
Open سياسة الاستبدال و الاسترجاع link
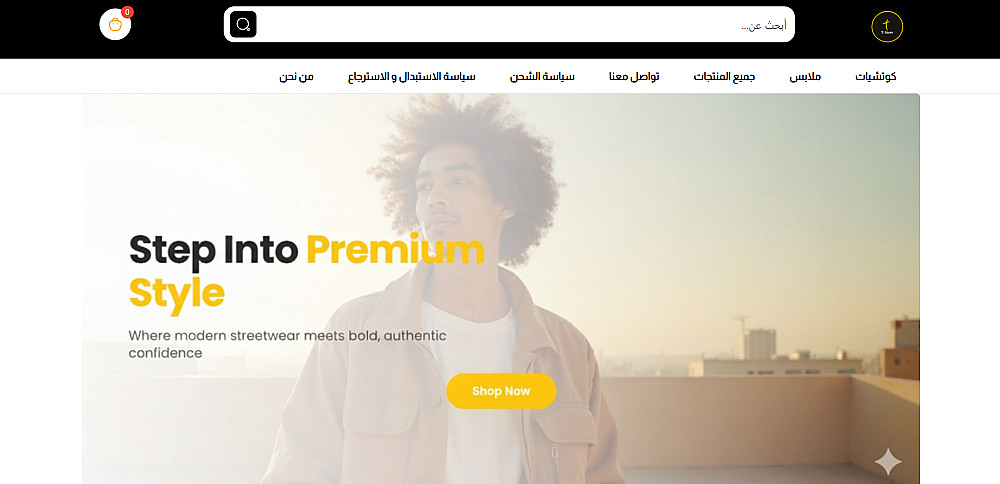411,77
